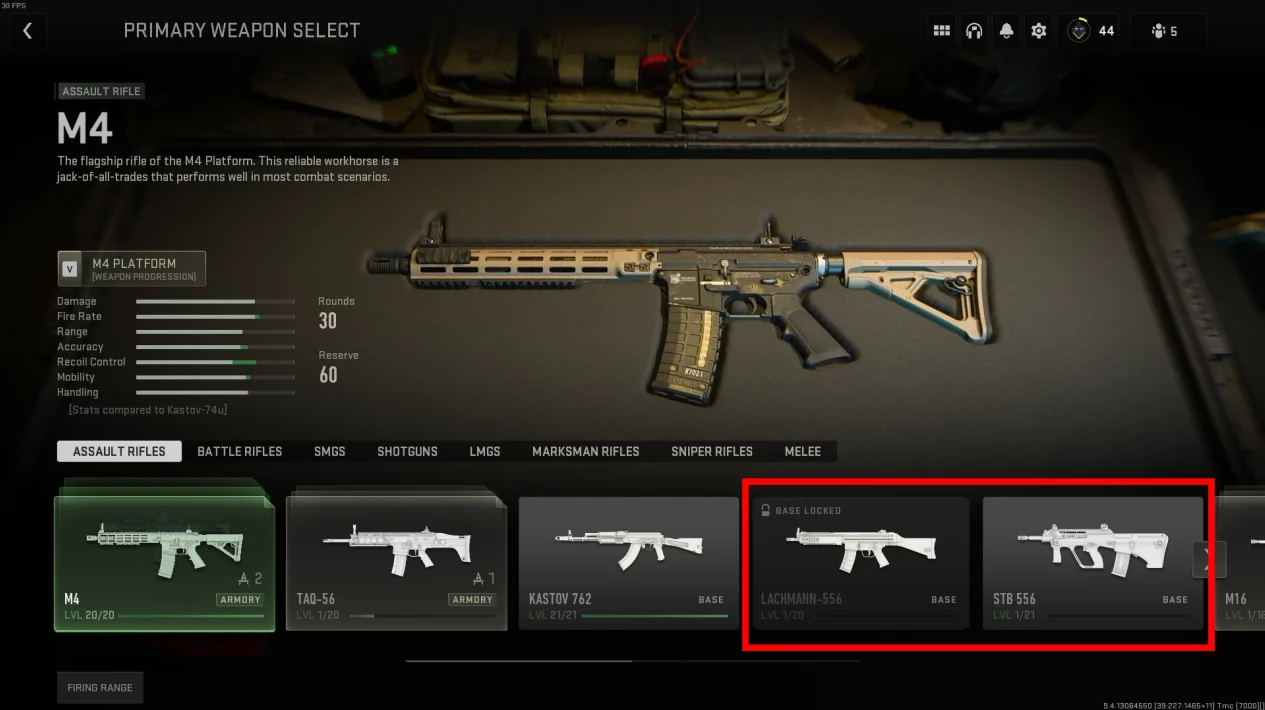1265x710 pixels.
Task: Open the social party icon showing 5
Action: click(x=1164, y=31)
